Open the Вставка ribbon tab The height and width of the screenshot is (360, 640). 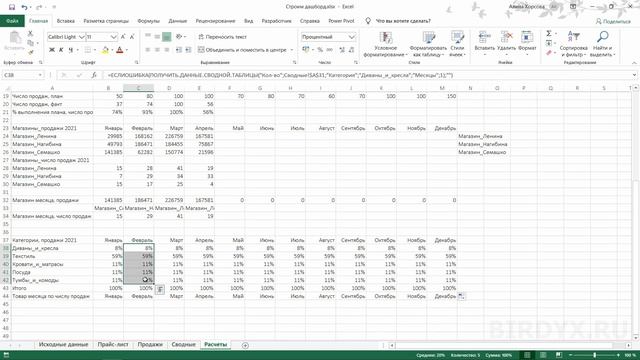[x=66, y=21]
